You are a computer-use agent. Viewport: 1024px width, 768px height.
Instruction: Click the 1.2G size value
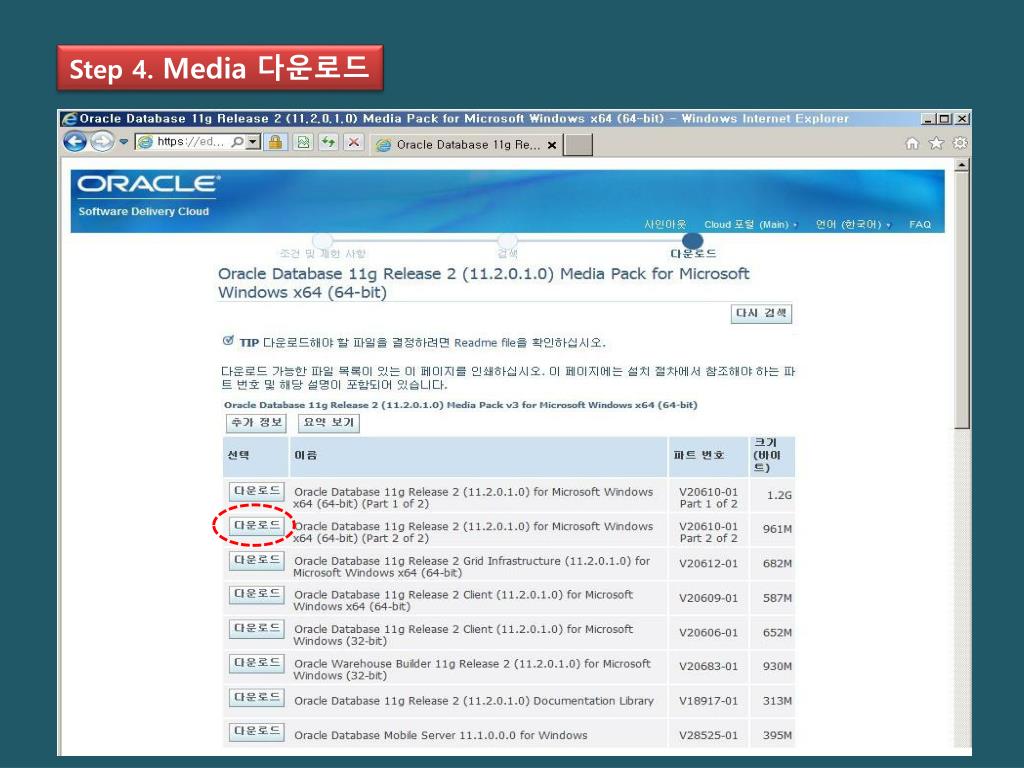click(x=779, y=495)
